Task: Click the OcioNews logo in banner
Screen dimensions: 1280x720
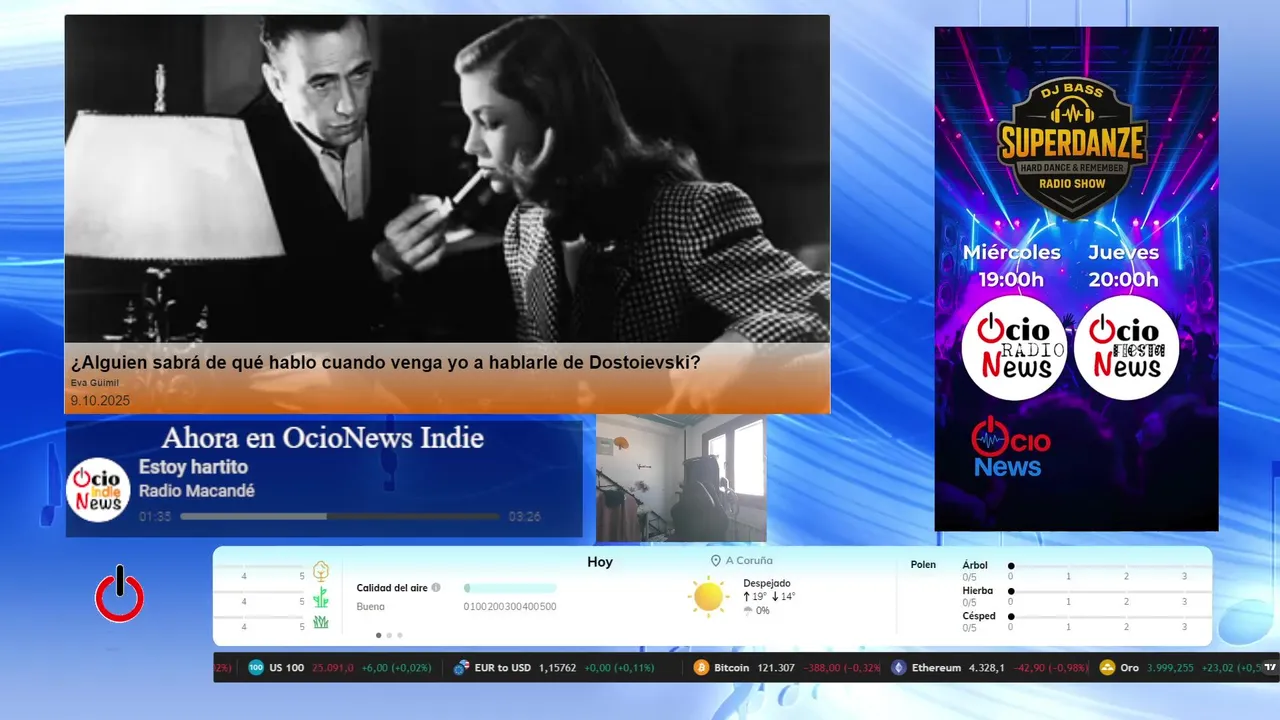Action: point(1010,446)
